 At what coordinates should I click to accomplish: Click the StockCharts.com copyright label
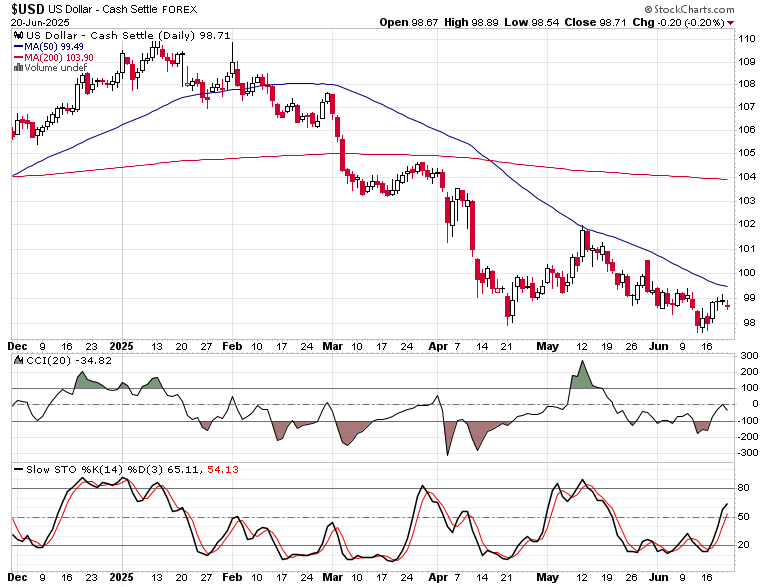(x=689, y=9)
